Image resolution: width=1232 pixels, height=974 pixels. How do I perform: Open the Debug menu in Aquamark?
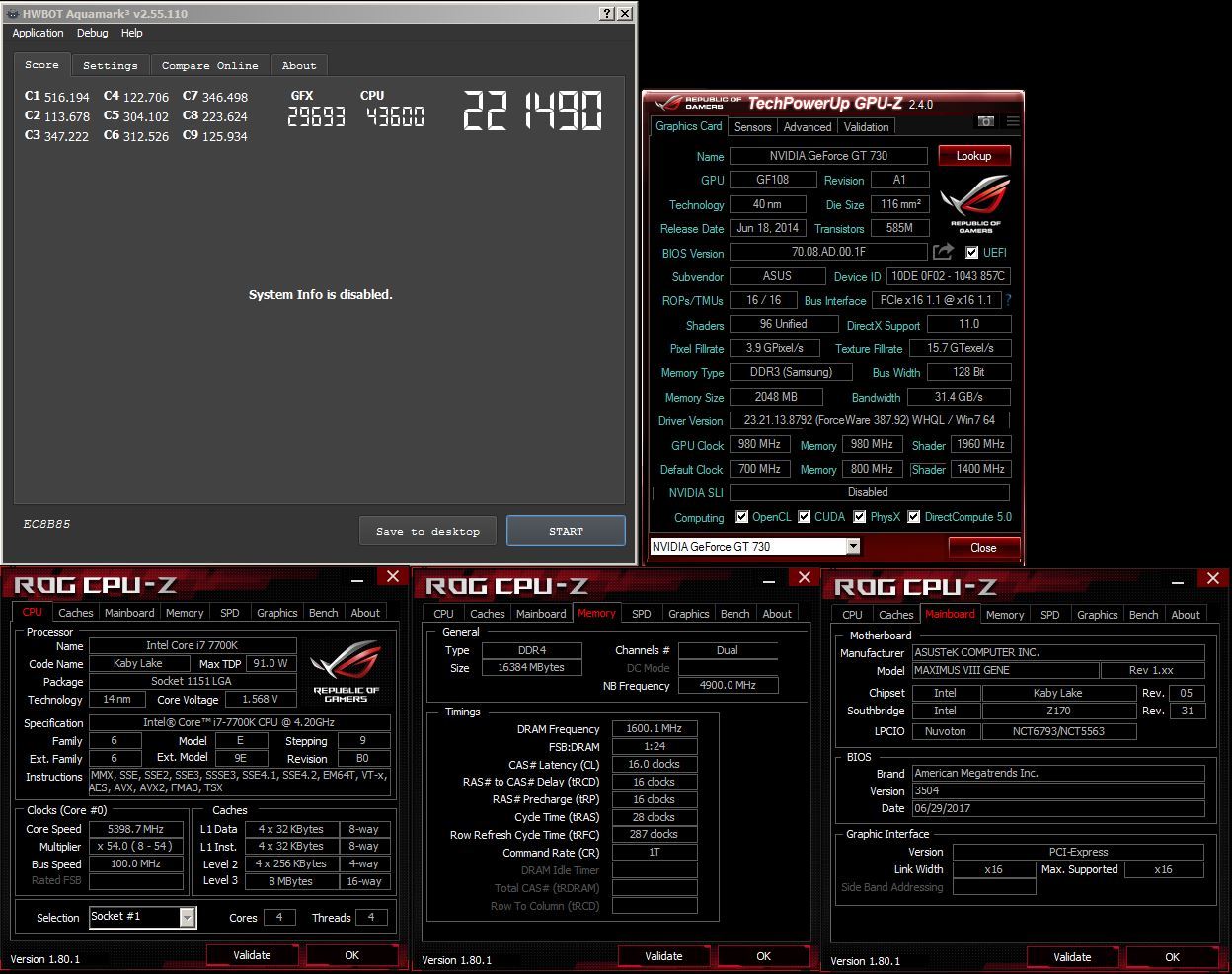(92, 33)
